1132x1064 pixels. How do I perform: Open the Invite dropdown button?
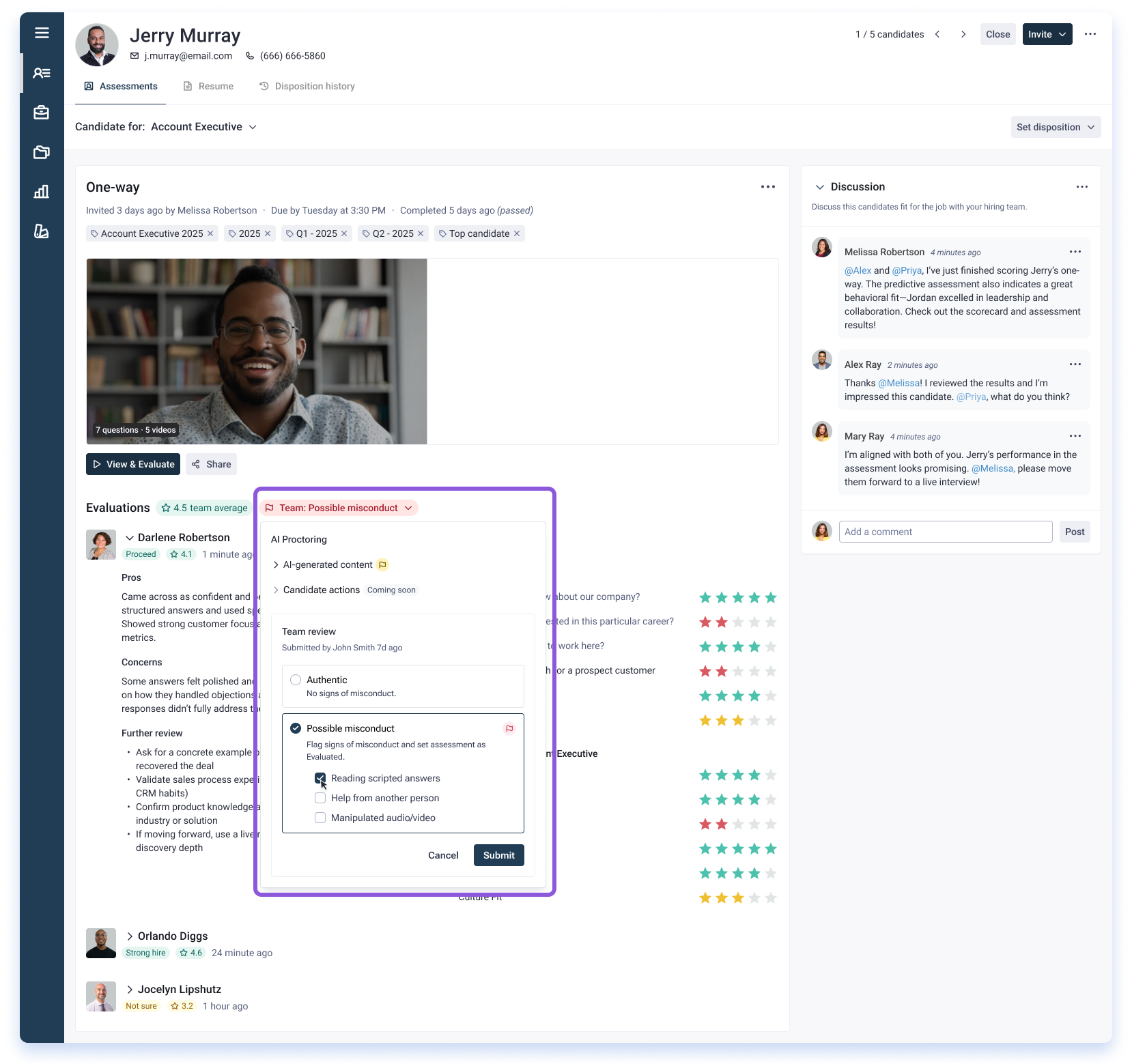[1047, 34]
